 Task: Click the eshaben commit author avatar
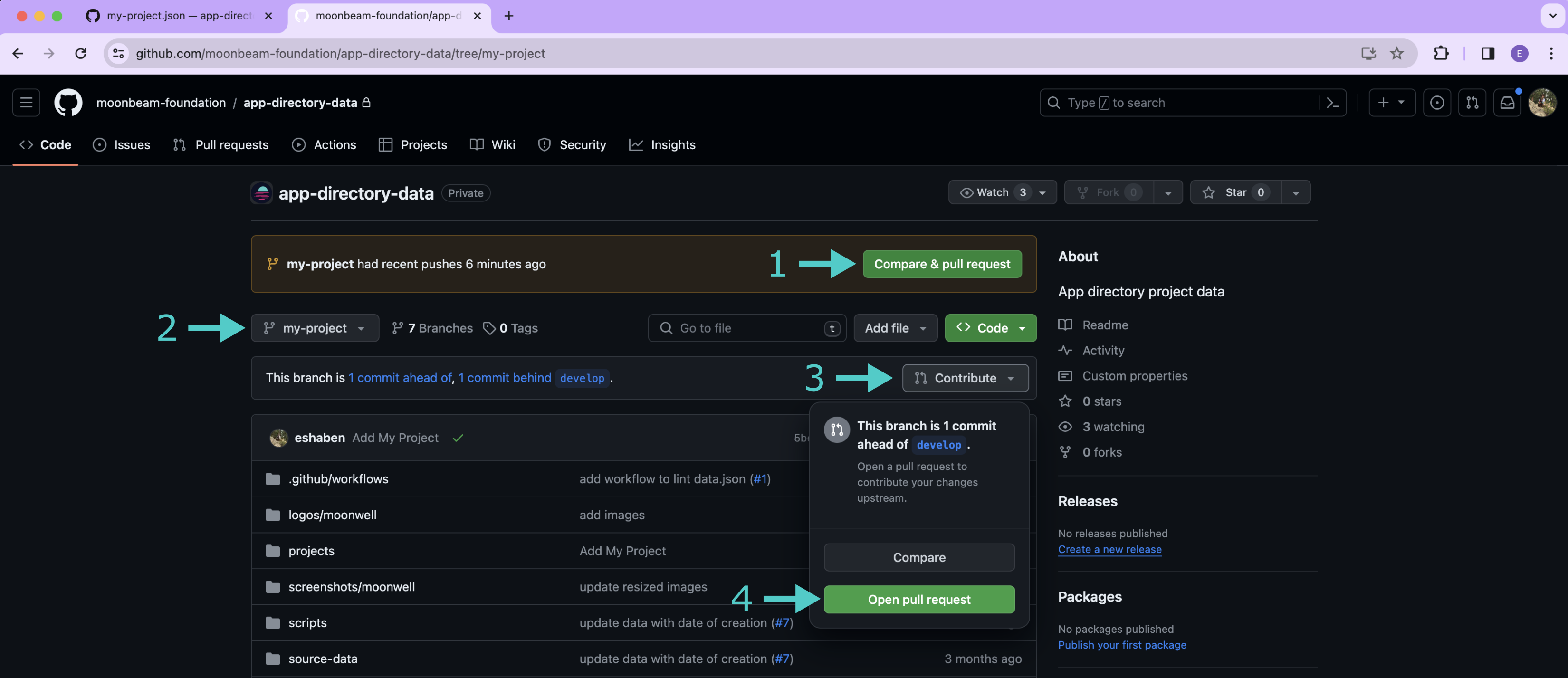pos(279,438)
